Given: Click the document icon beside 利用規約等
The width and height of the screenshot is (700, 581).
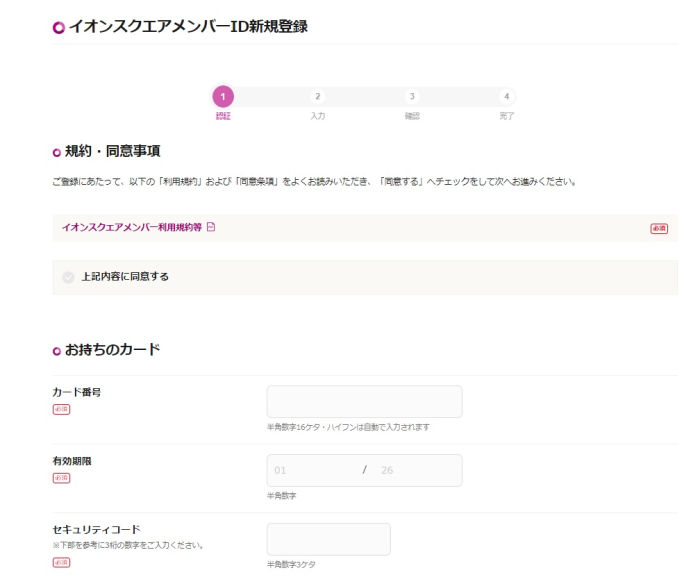Looking at the screenshot, I should point(211,227).
